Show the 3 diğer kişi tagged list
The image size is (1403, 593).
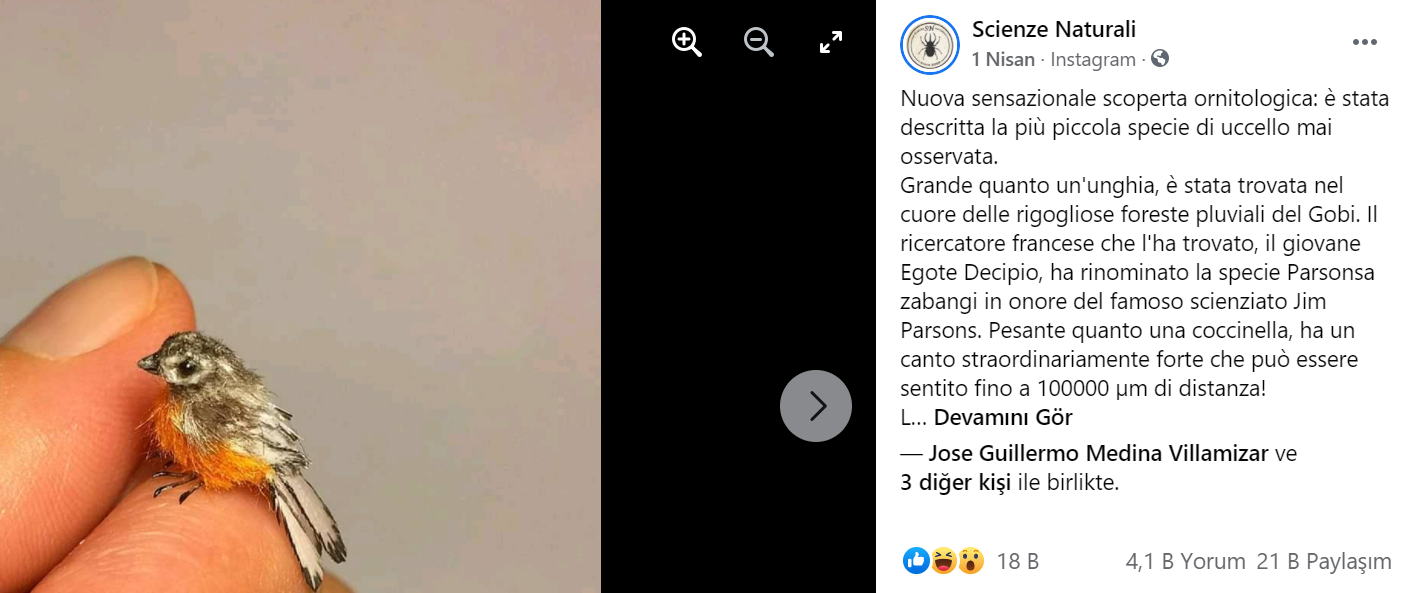(x=955, y=483)
